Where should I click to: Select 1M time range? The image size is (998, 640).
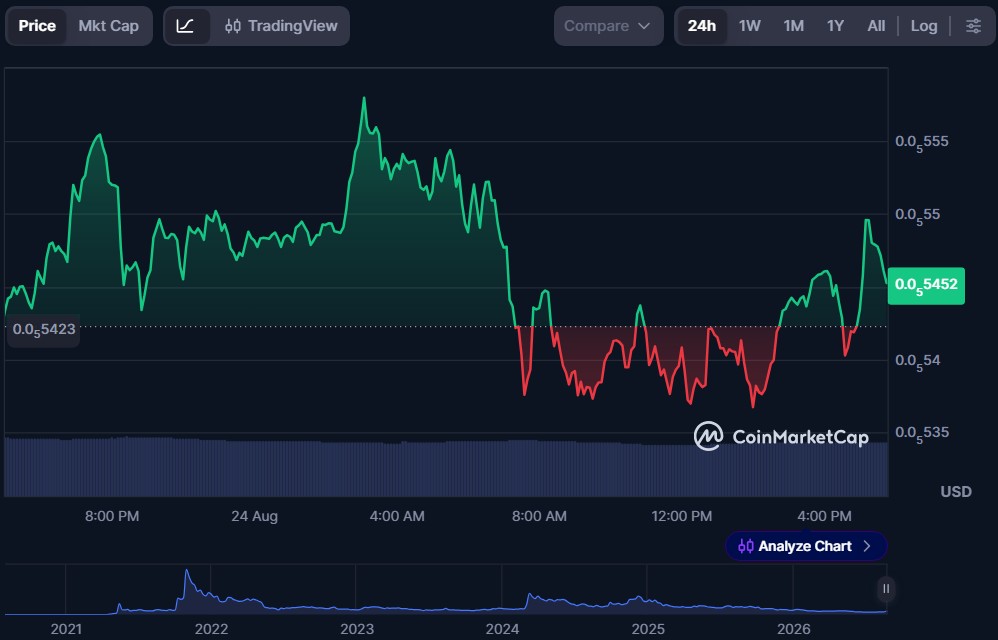pyautogui.click(x=793, y=26)
